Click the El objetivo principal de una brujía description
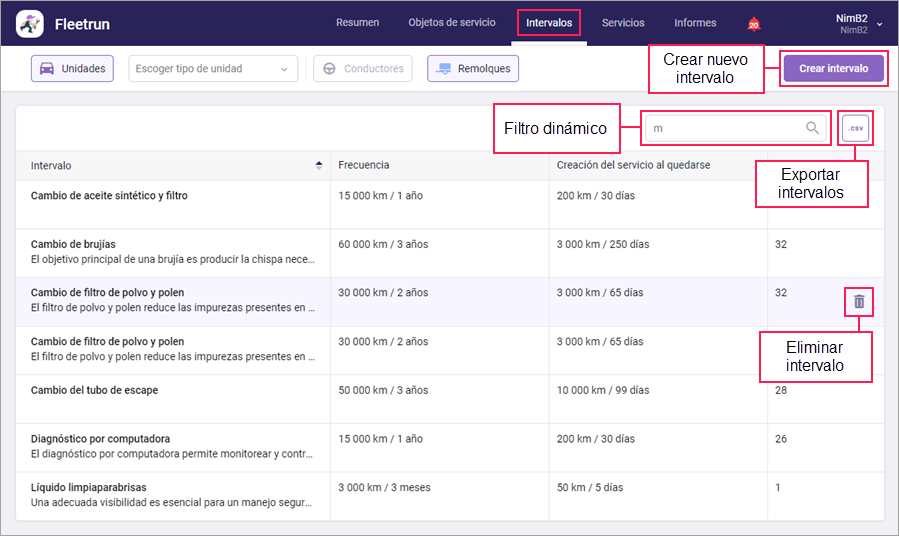The height and width of the screenshot is (536, 899). point(173,259)
